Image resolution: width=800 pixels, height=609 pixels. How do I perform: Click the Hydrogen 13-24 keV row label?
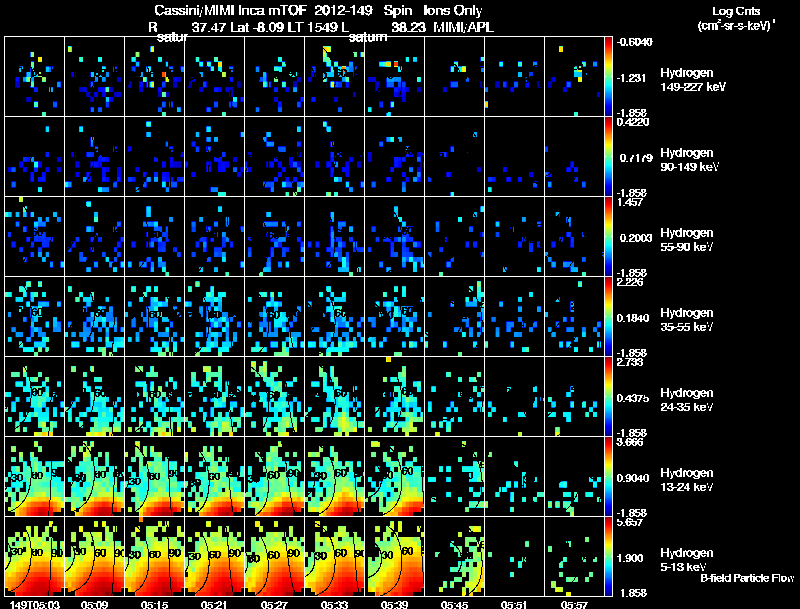tap(687, 480)
